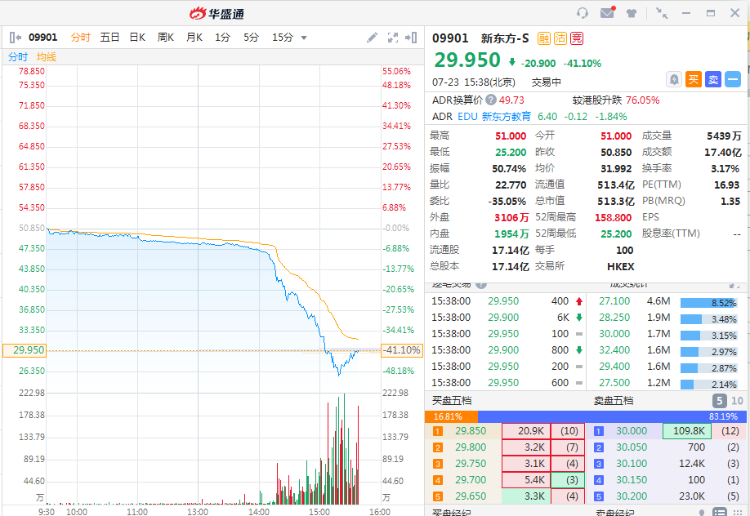Click blue 83.19% sell ratio bar
750x516 pixels.
(x=612, y=417)
